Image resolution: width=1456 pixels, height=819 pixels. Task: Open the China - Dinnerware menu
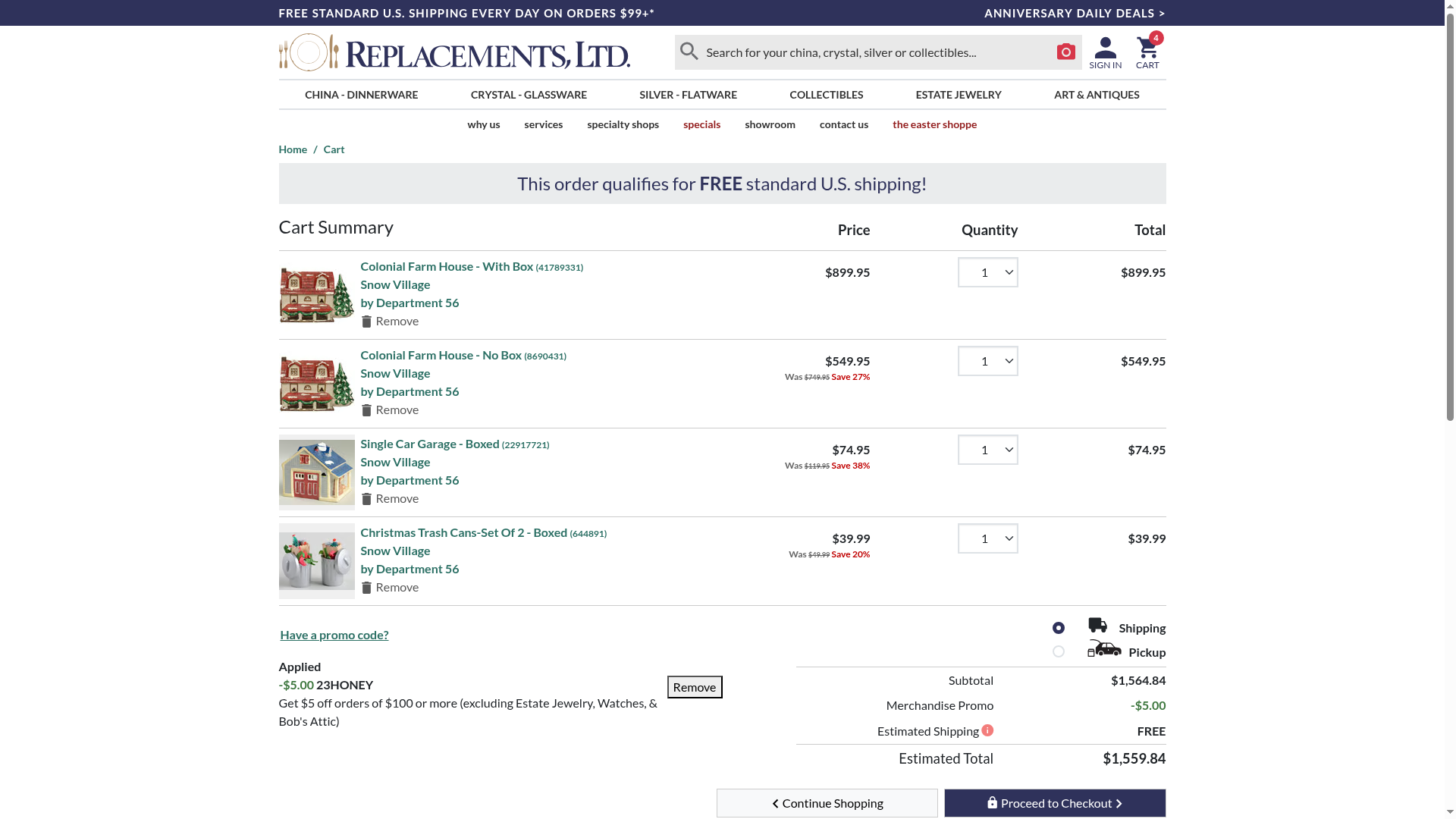coord(361,95)
